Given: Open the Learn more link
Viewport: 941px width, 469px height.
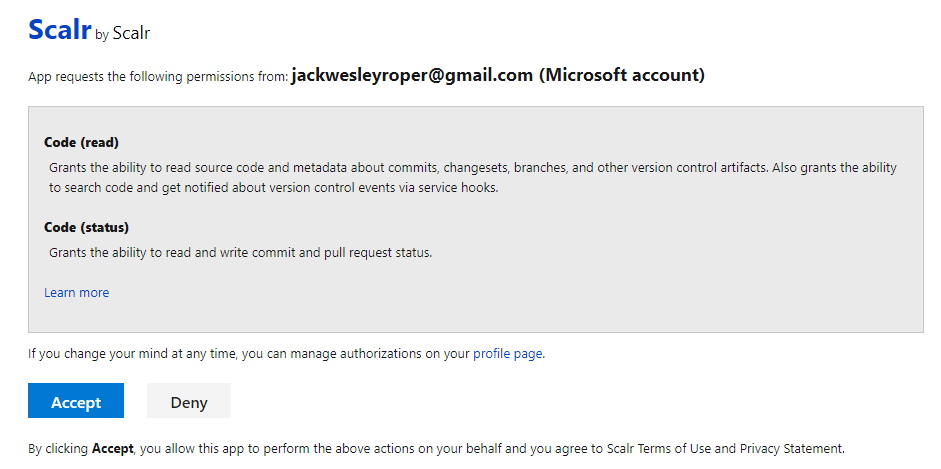Looking at the screenshot, I should click(x=77, y=293).
